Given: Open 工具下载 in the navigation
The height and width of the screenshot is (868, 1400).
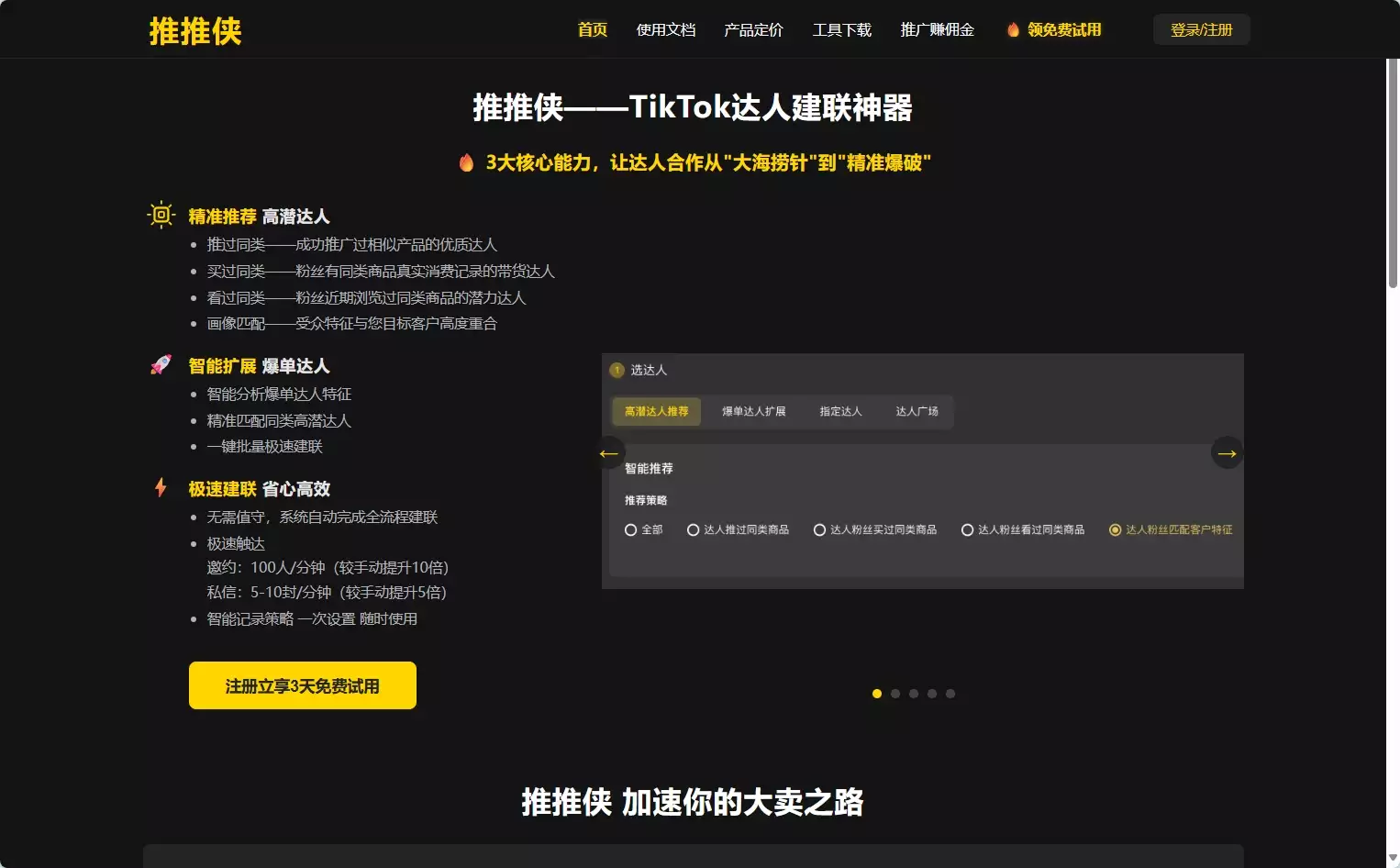Looking at the screenshot, I should [x=842, y=29].
